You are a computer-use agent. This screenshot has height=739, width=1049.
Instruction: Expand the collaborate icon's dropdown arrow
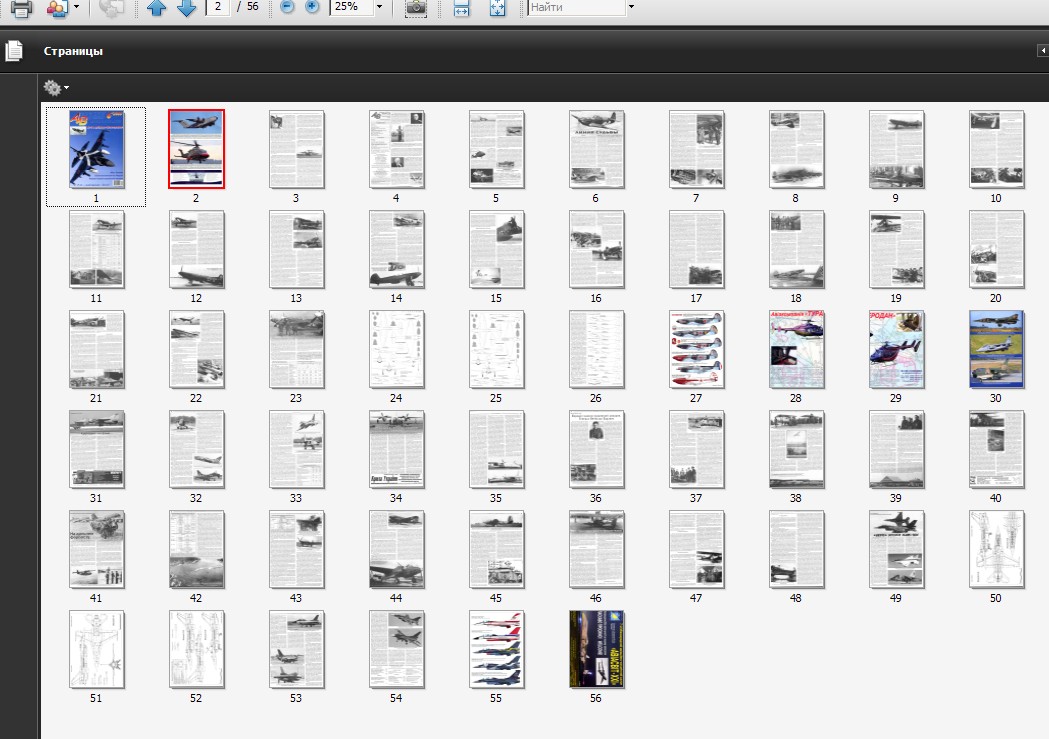tap(76, 7)
